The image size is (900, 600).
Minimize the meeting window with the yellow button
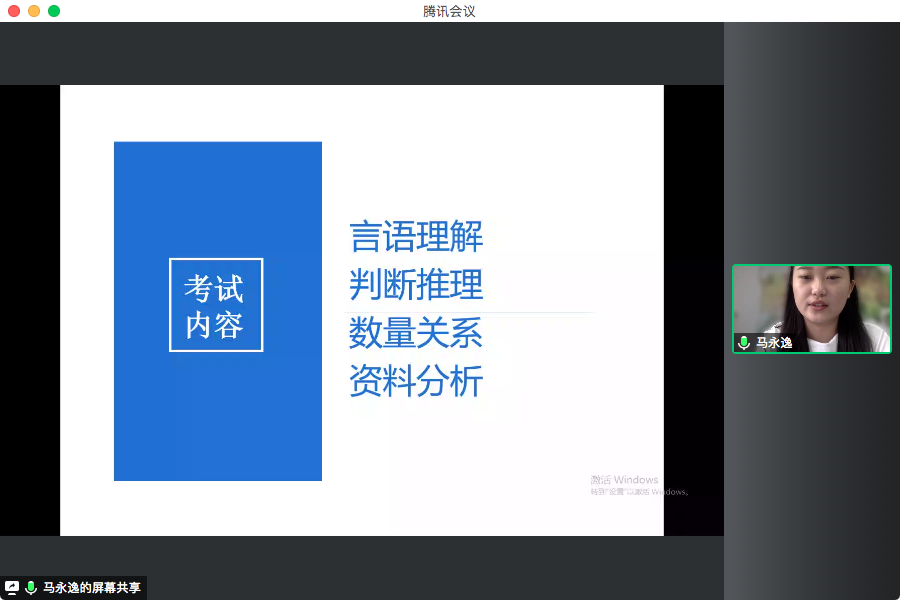[34, 11]
